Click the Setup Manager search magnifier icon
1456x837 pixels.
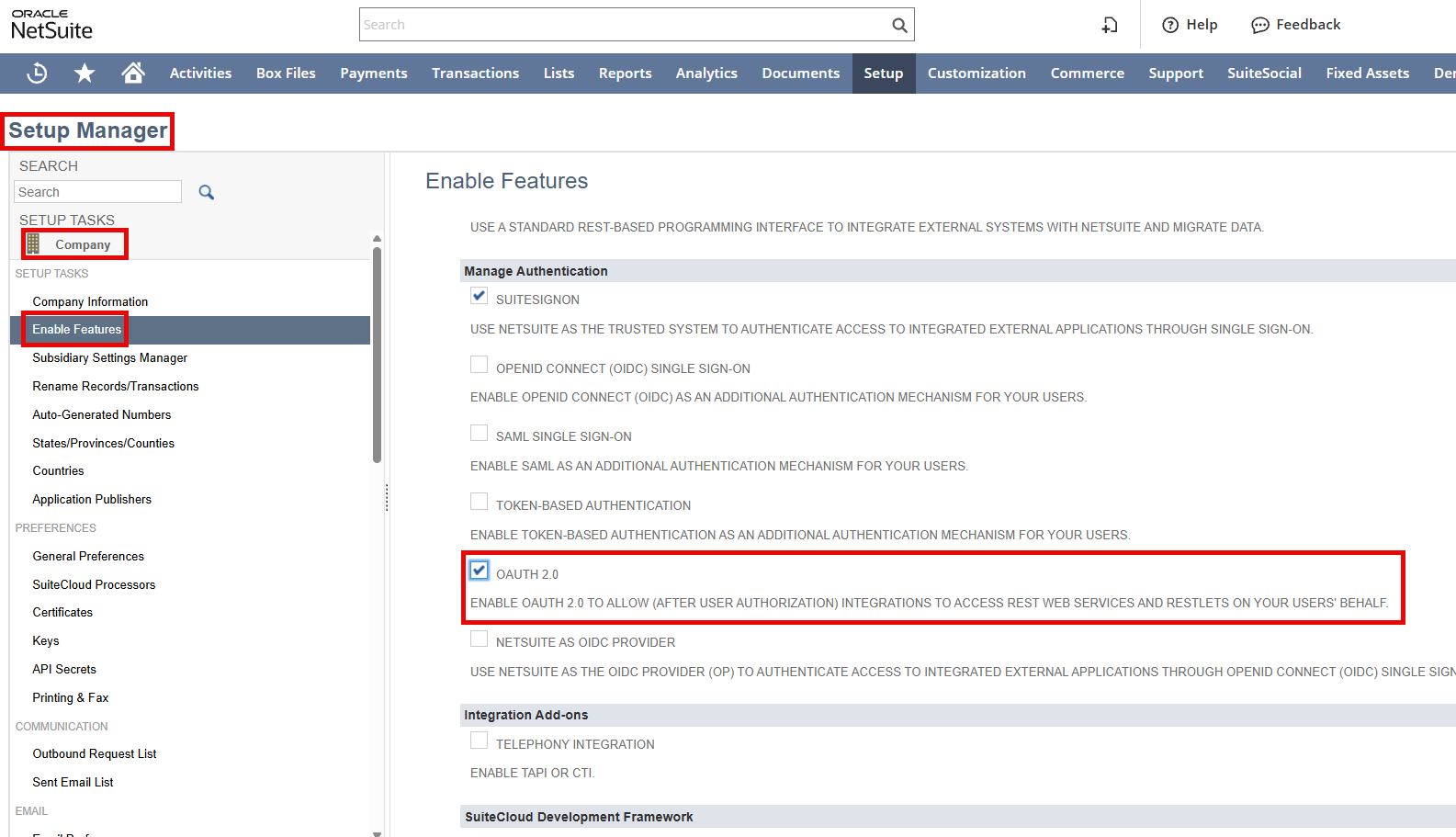(207, 192)
